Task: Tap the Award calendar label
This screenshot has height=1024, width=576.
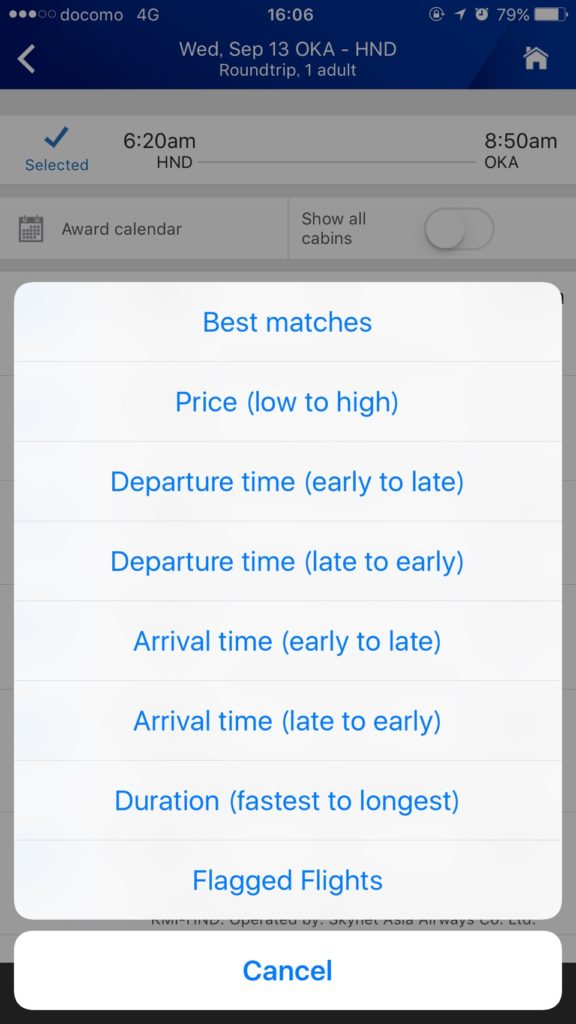Action: pyautogui.click(x=121, y=229)
